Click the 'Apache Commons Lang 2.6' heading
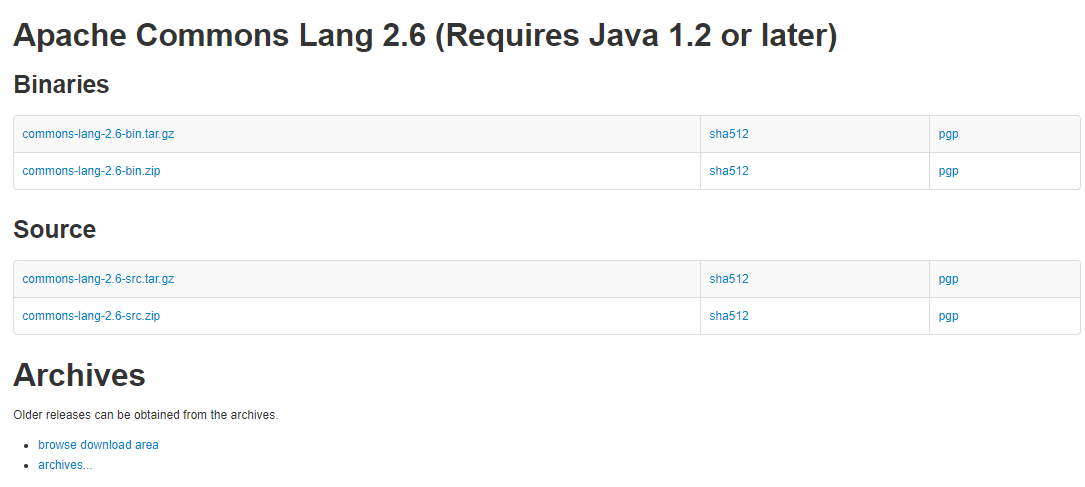 [425, 36]
